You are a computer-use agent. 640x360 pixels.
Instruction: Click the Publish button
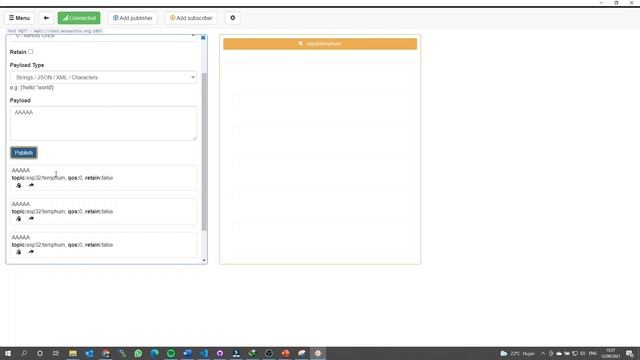tap(24, 153)
